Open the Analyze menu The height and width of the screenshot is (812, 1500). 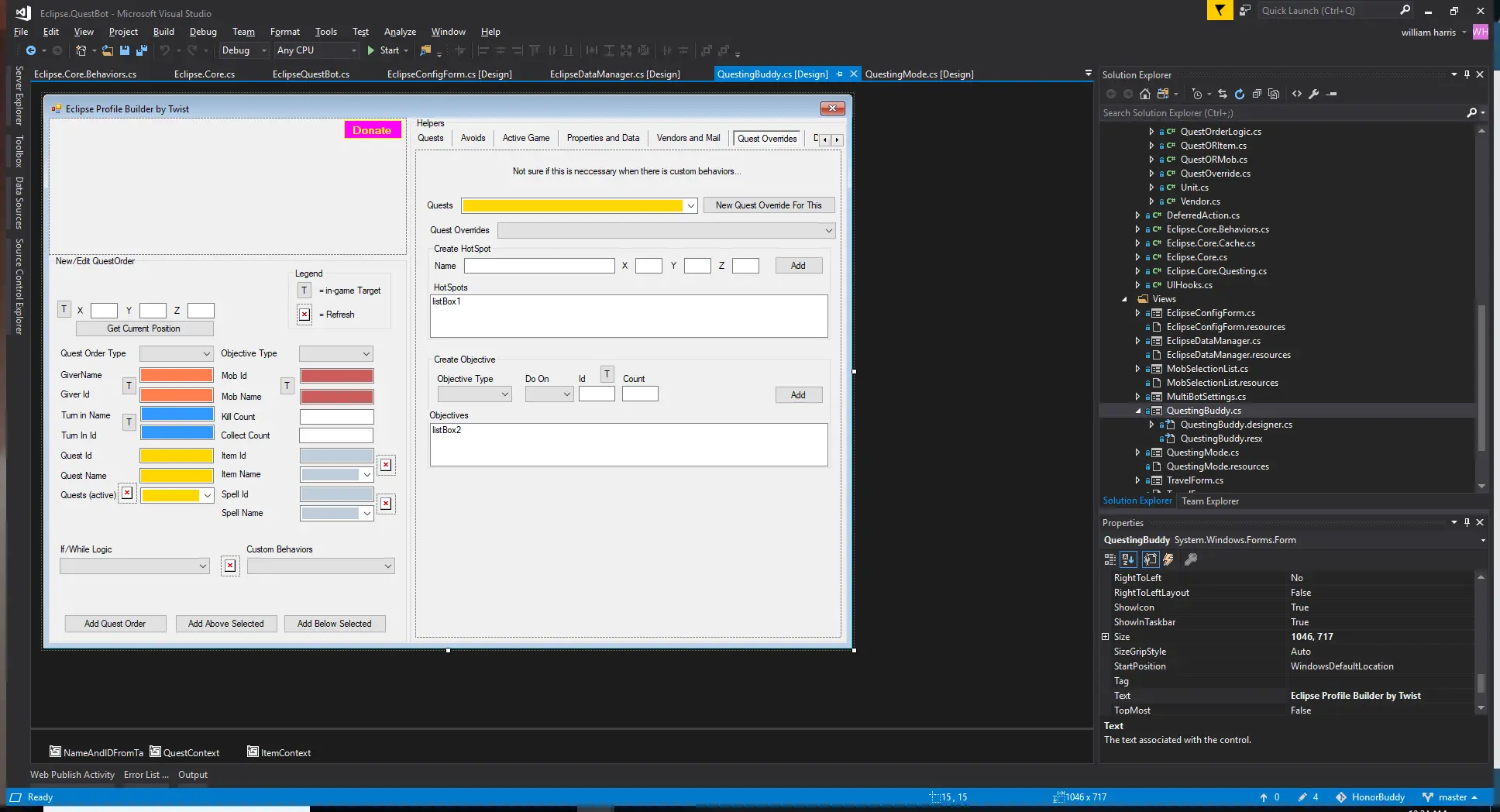(x=400, y=32)
